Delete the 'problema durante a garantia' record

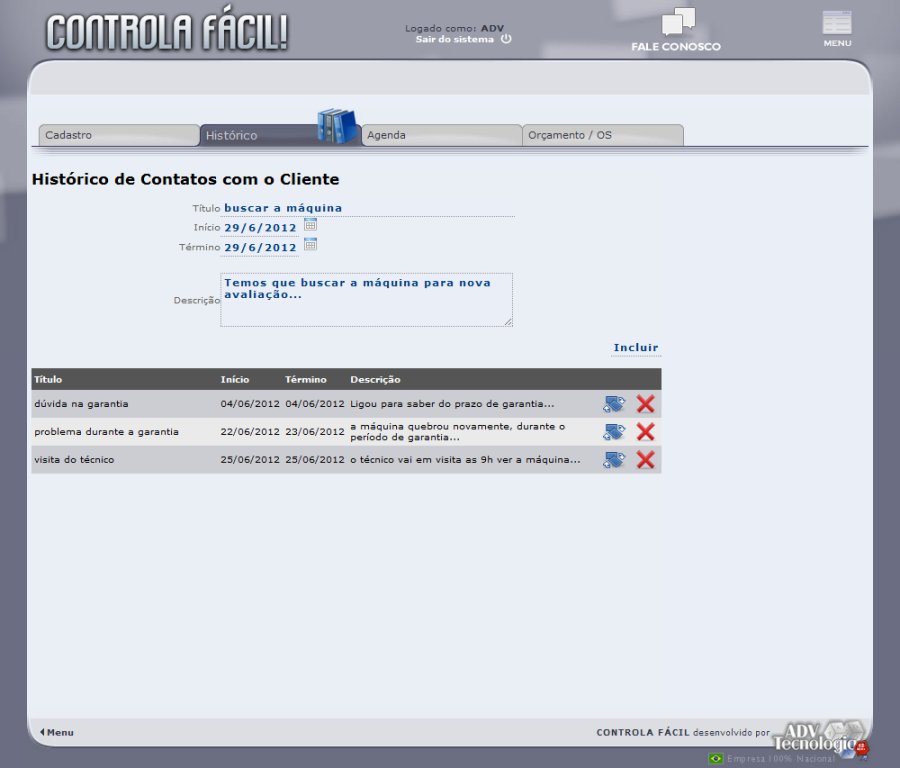pyautogui.click(x=645, y=432)
